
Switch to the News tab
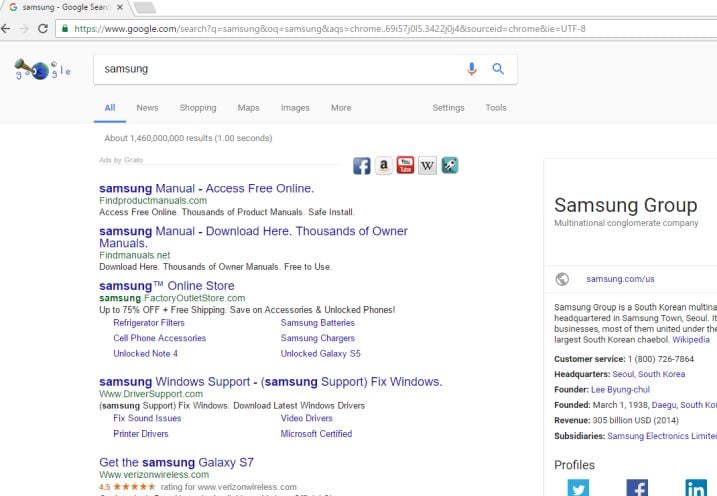[x=147, y=108]
